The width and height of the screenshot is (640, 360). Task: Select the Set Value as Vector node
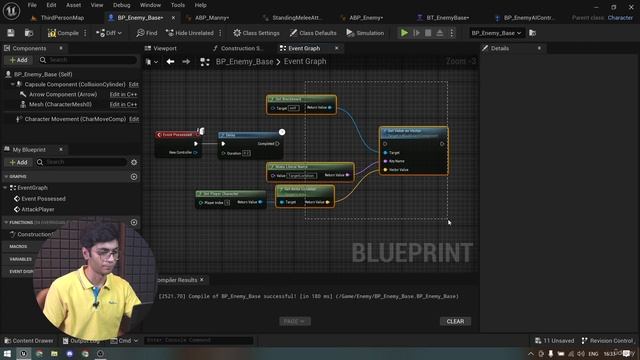pos(413,151)
